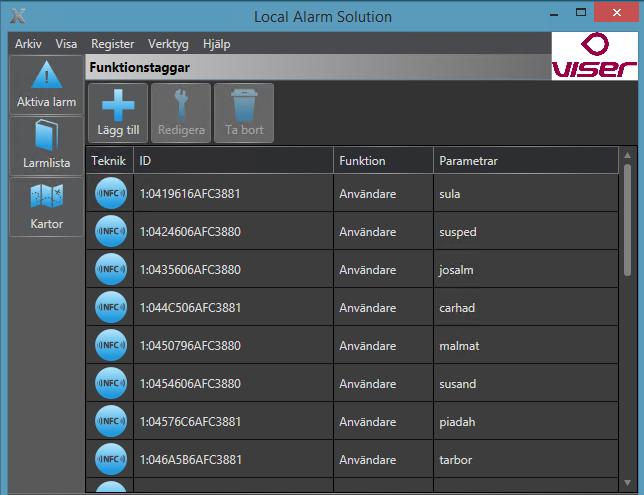Open the Aktiva larm warning triangle panel
644x495 pixels.
[x=46, y=85]
